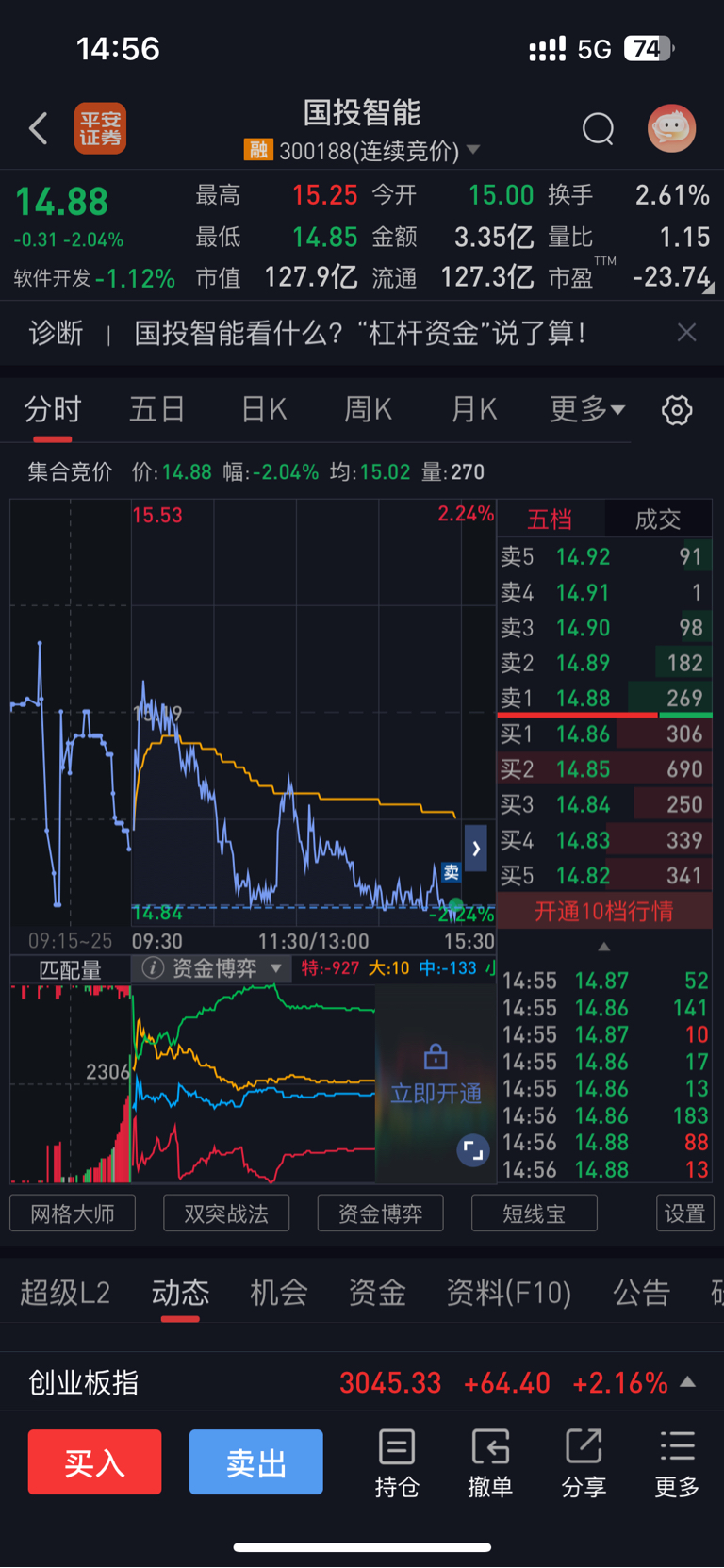Switch to 分时 chart tab
This screenshot has height=1568, width=724.
coord(53,410)
